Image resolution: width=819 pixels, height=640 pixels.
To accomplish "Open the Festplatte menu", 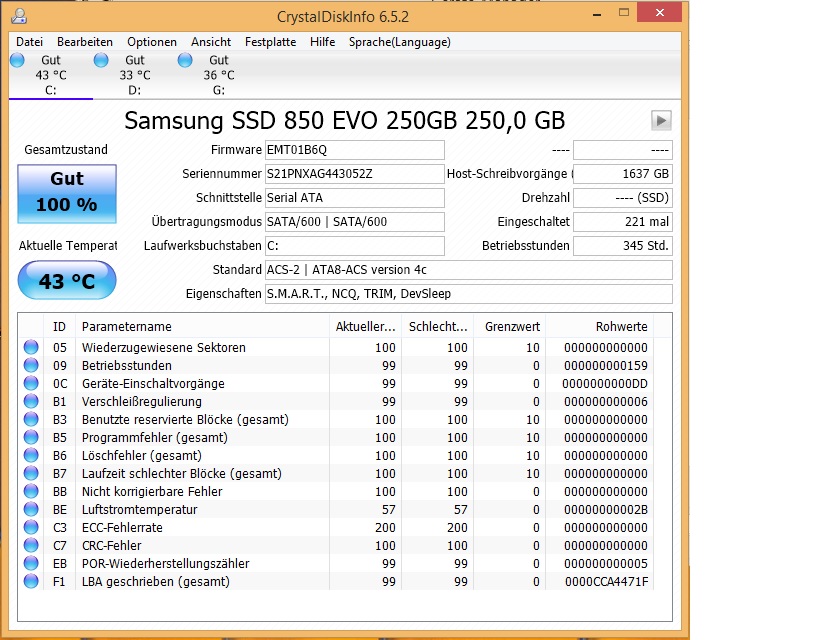I will click(x=270, y=42).
